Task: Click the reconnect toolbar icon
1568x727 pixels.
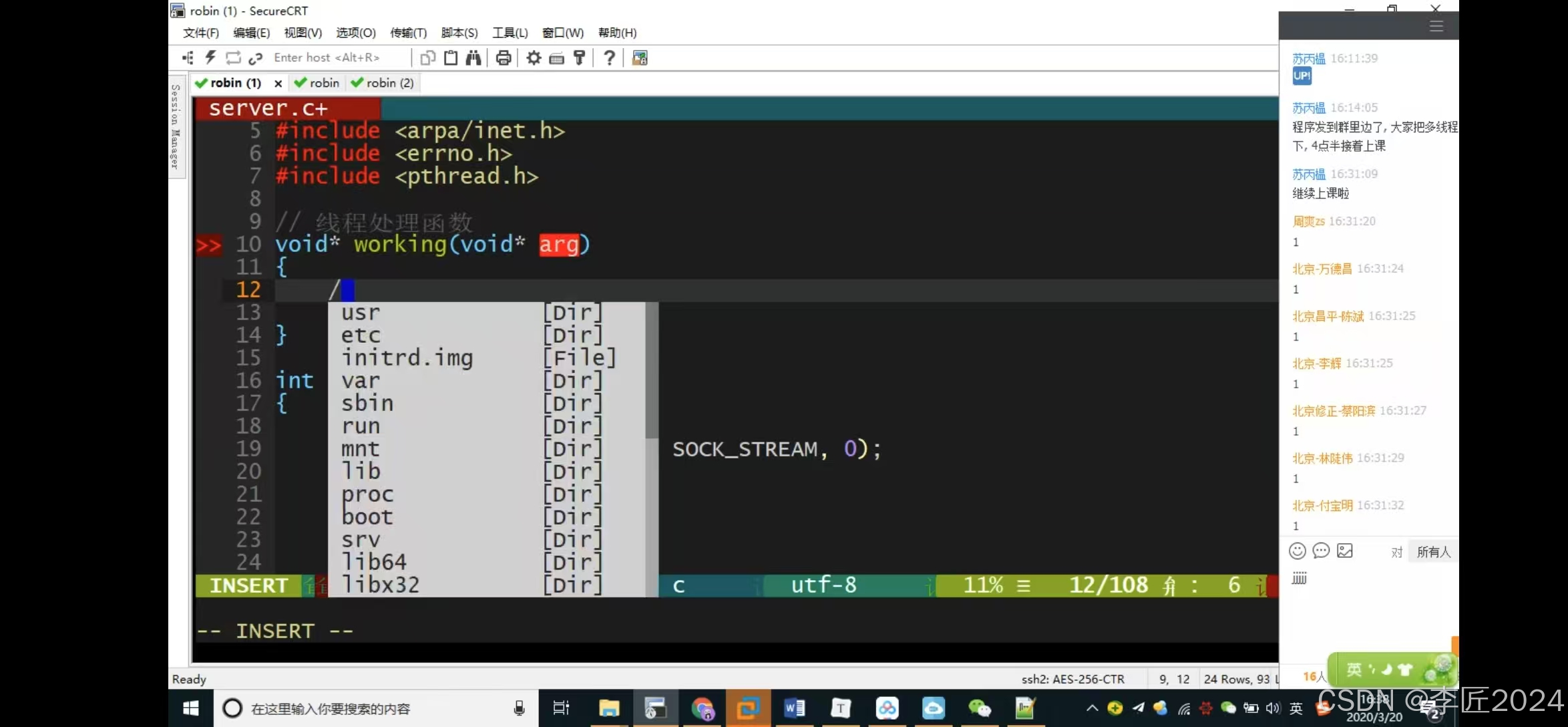Action: click(x=233, y=57)
